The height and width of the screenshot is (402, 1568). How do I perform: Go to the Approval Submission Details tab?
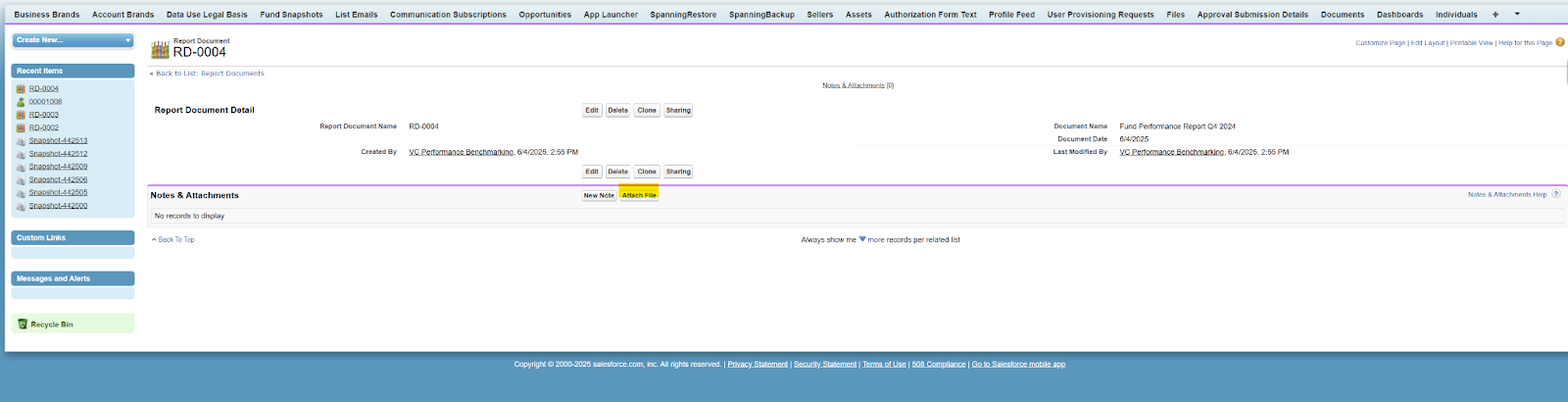coord(1252,15)
